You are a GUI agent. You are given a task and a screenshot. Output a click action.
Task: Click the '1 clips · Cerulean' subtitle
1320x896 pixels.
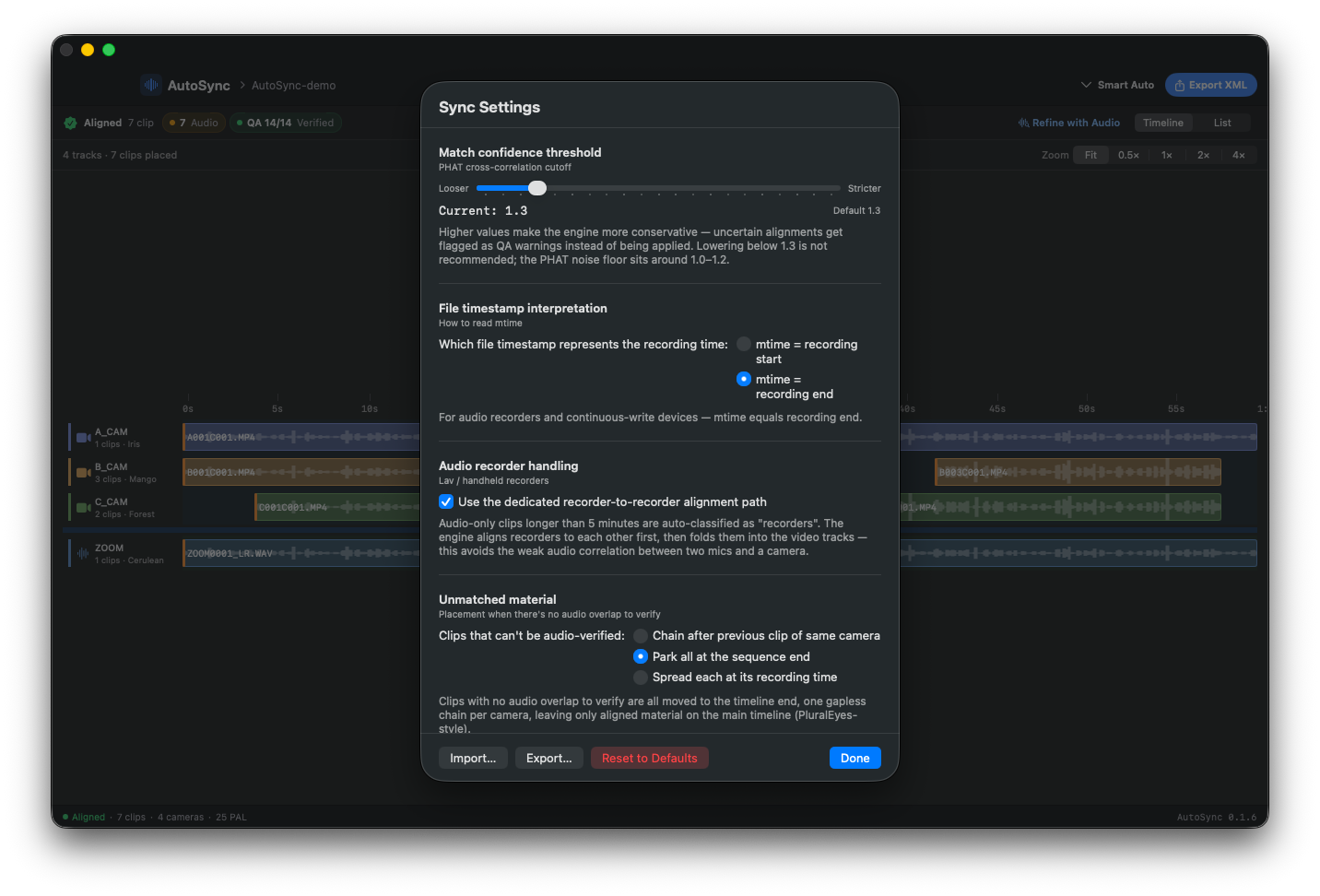[x=129, y=560]
